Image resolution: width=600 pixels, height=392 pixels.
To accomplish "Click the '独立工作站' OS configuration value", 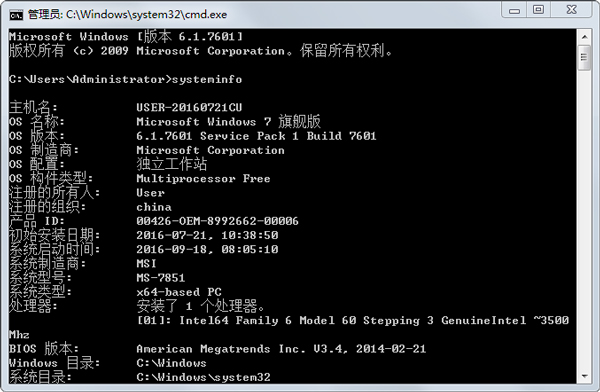I will pyautogui.click(x=171, y=164).
